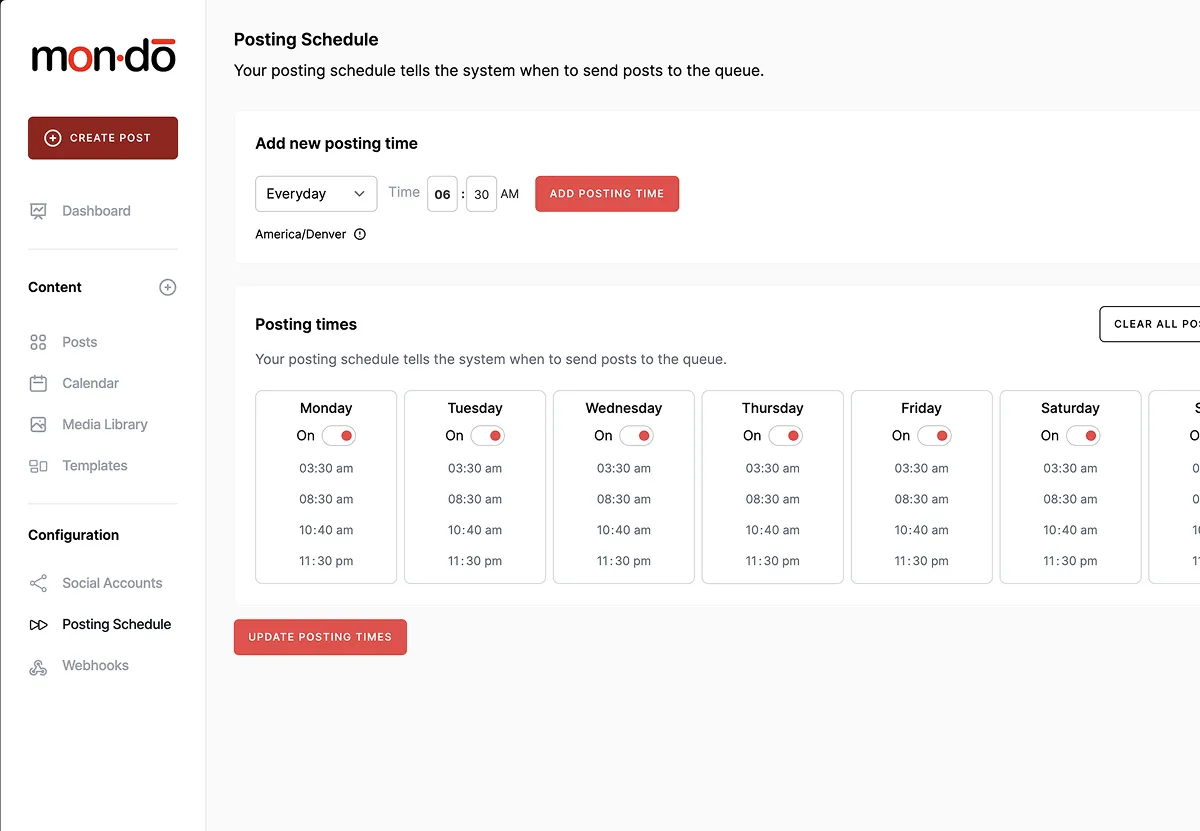This screenshot has width=1200, height=831.
Task: Click the hour input field
Action: (x=442, y=195)
